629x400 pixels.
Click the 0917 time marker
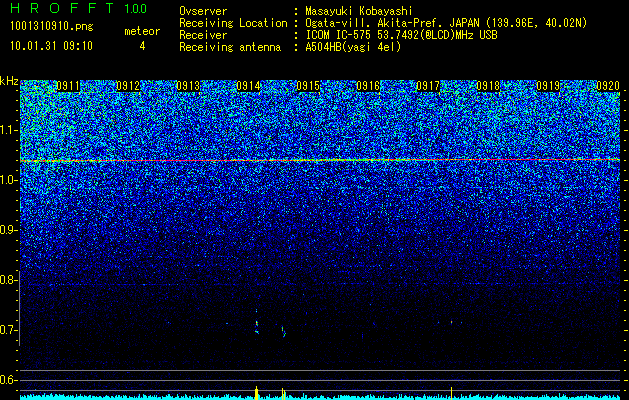point(428,86)
